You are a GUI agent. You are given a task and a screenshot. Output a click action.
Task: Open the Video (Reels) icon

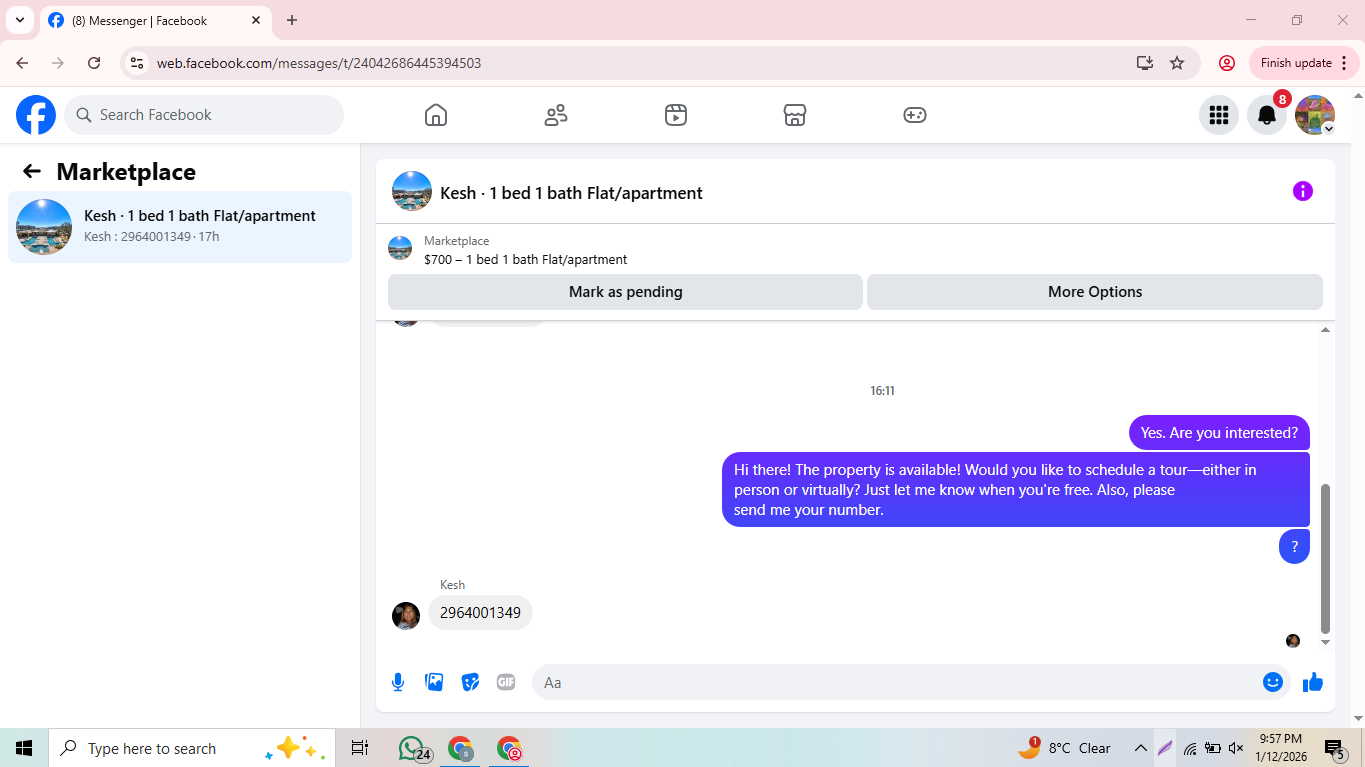coord(676,115)
